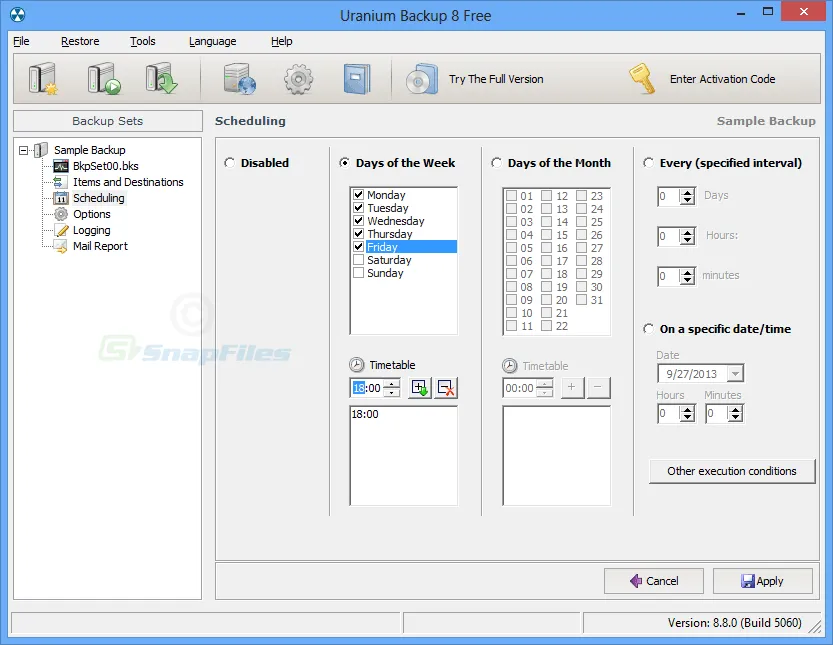The height and width of the screenshot is (645, 833).
Task: Select the Disabled scheduling option
Action: [230, 163]
